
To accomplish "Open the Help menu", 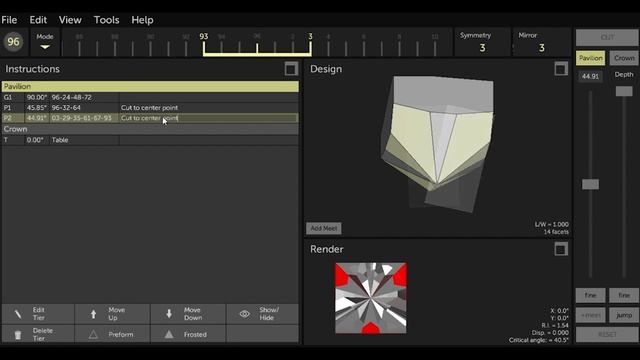I will [x=142, y=20].
